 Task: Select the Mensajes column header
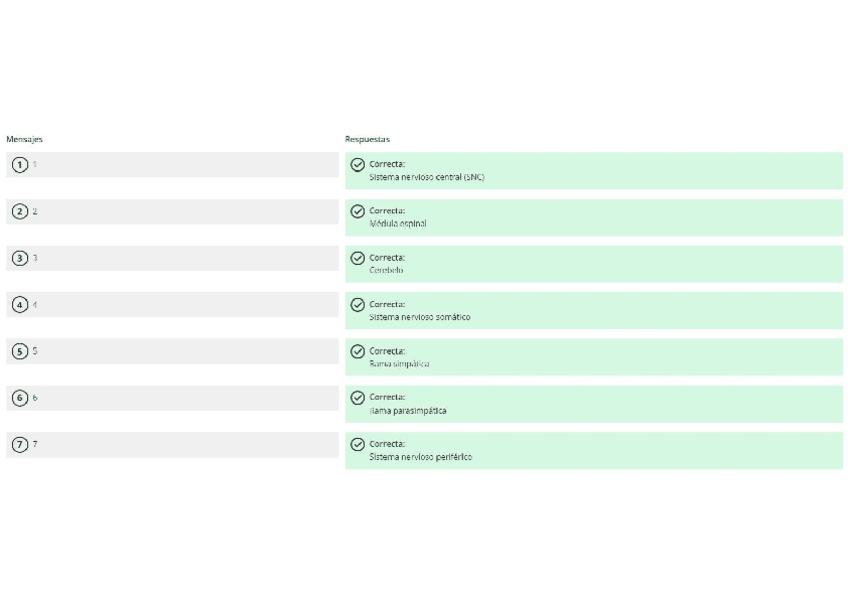coord(24,139)
